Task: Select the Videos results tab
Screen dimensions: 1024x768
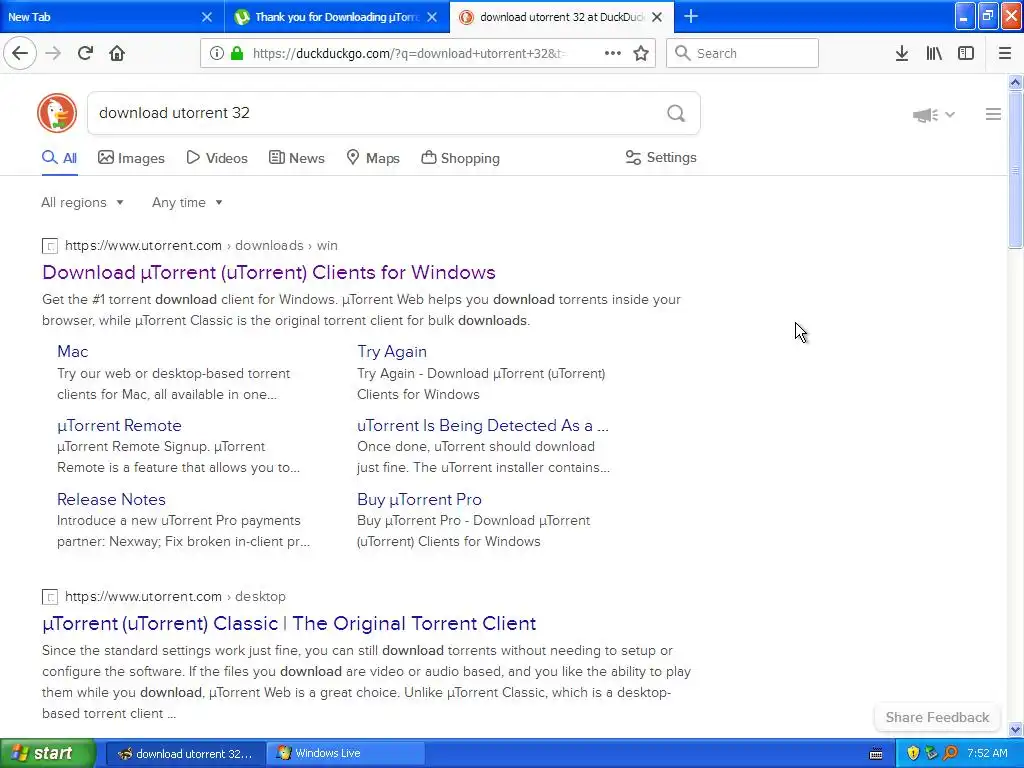Action: tap(217, 158)
